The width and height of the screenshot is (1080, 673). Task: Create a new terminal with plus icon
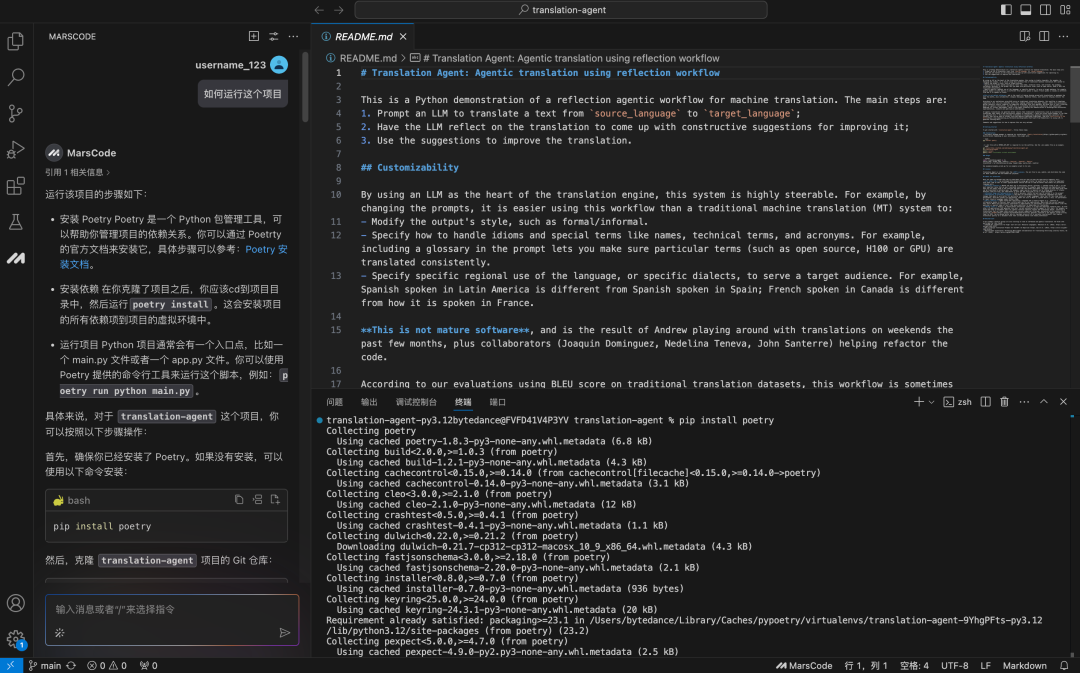coord(918,402)
